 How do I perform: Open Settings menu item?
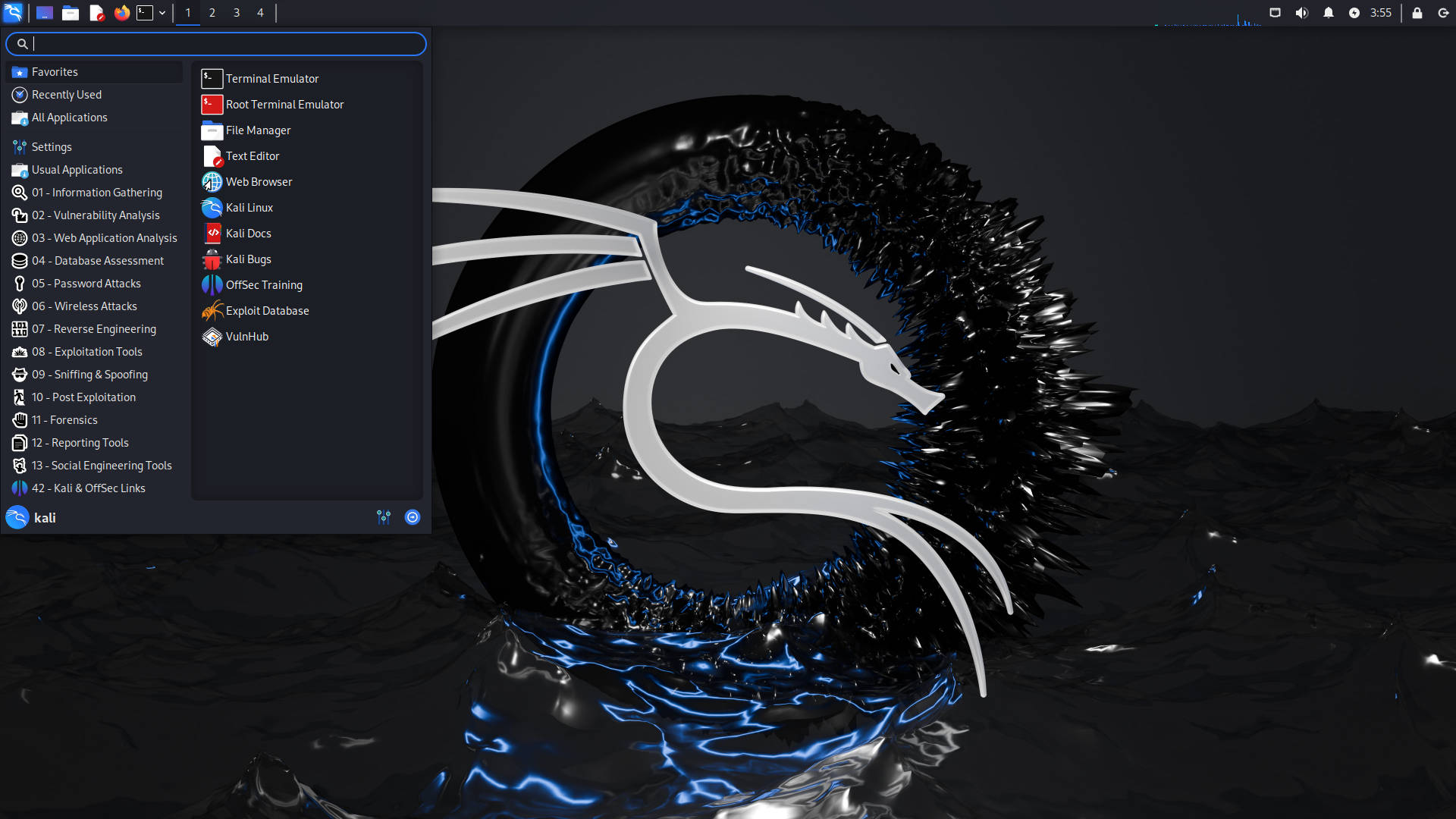pos(52,146)
